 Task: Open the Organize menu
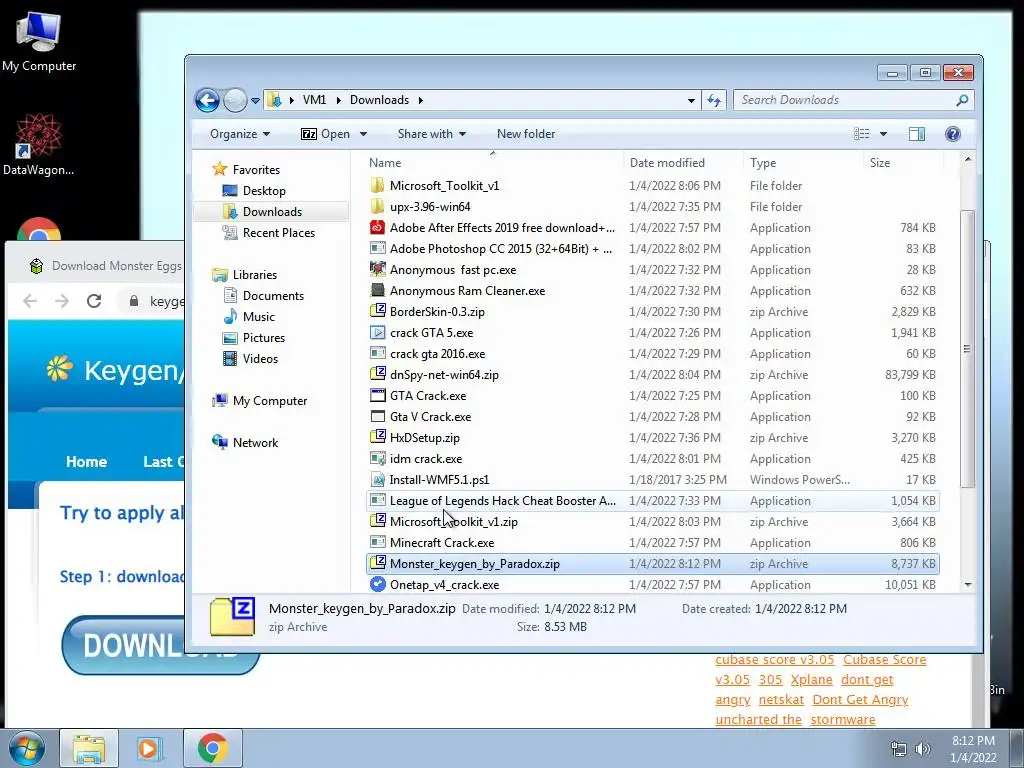point(240,134)
